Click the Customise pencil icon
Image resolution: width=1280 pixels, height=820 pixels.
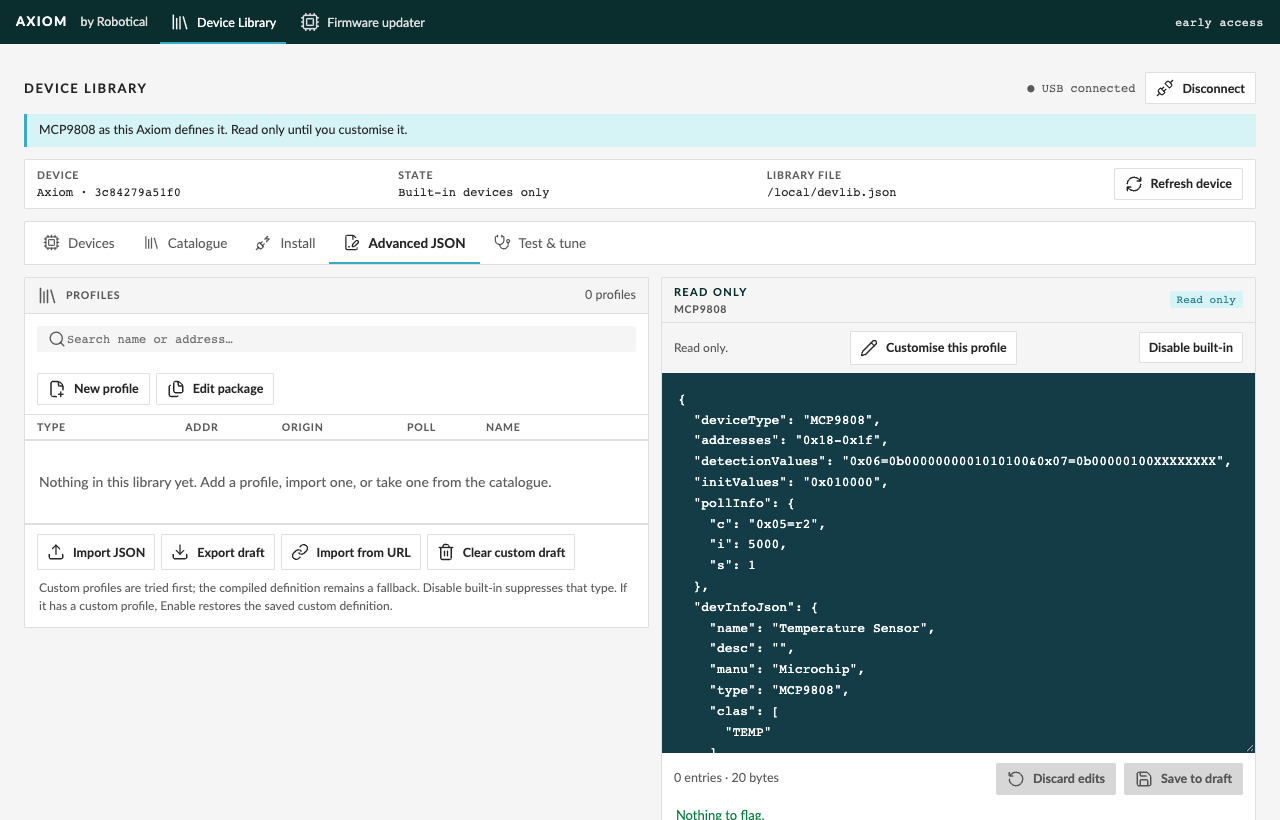(x=869, y=348)
